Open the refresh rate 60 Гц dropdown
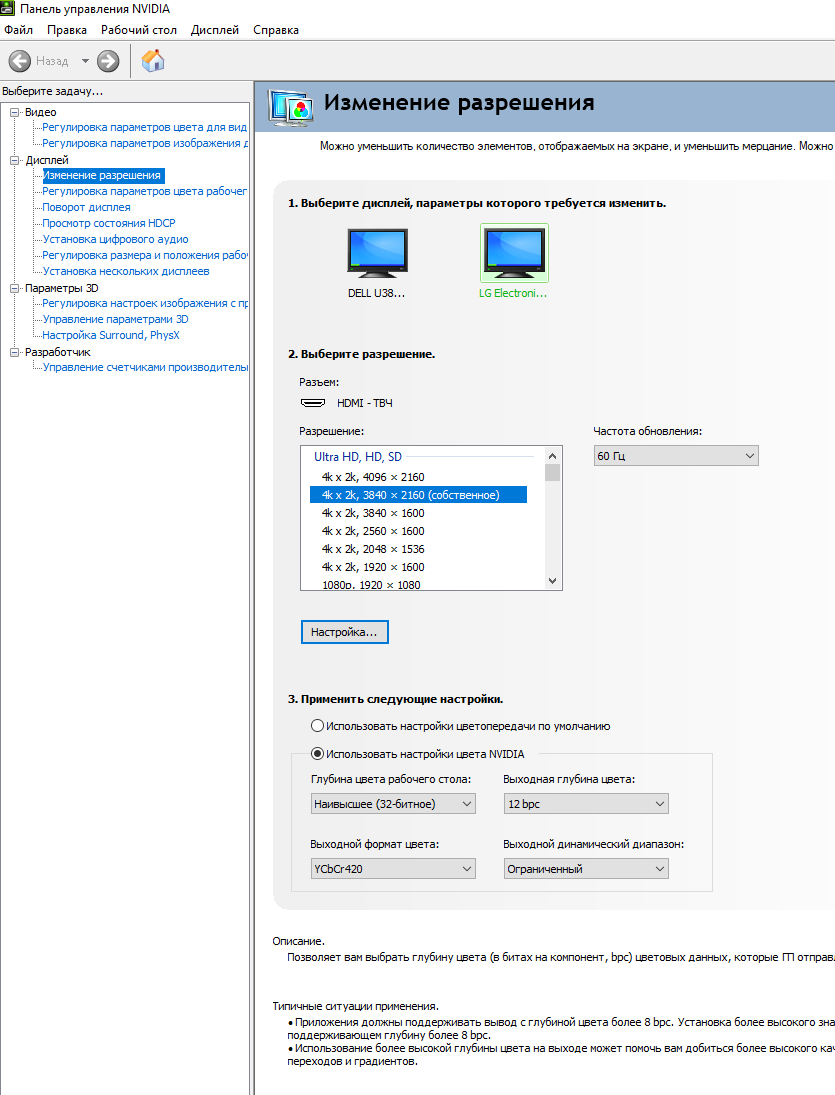The height and width of the screenshot is (1095, 835). point(675,456)
